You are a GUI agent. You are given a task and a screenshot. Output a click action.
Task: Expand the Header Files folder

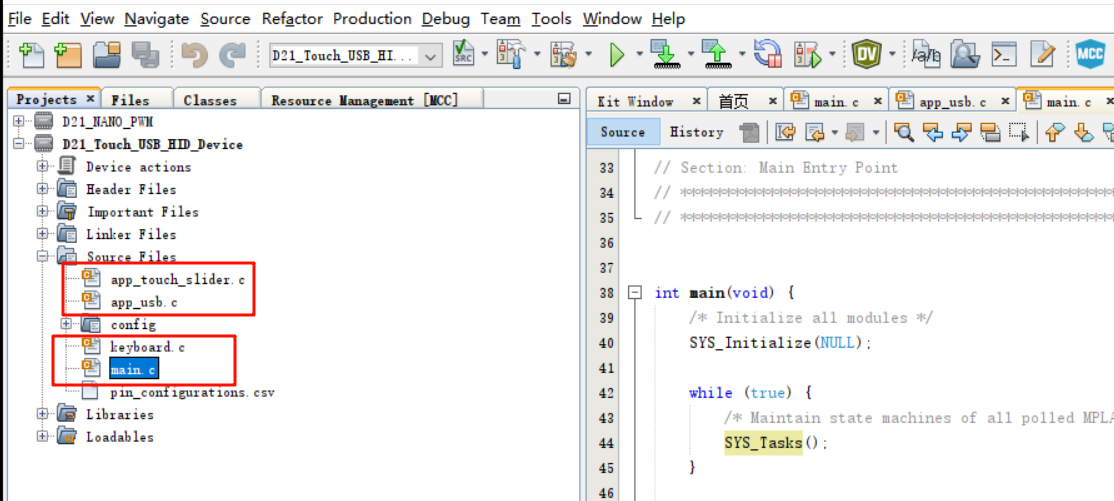click(x=43, y=189)
